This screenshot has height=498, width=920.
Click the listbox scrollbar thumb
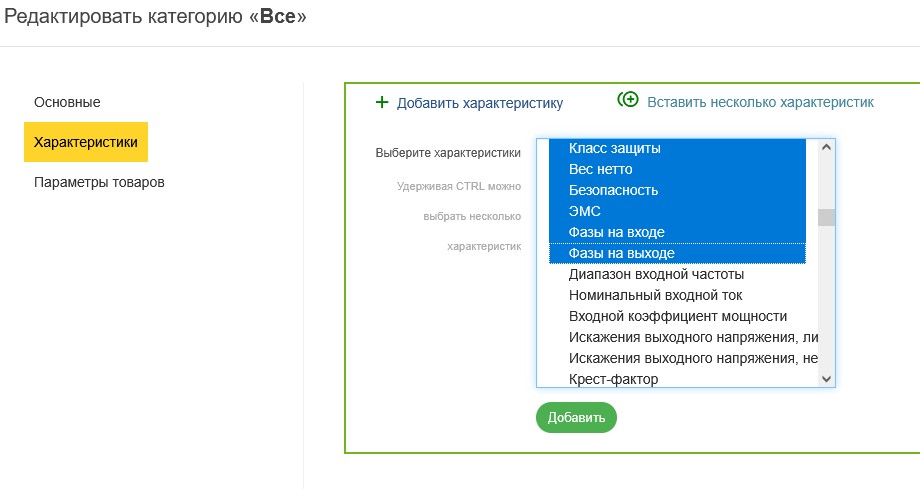tap(826, 217)
